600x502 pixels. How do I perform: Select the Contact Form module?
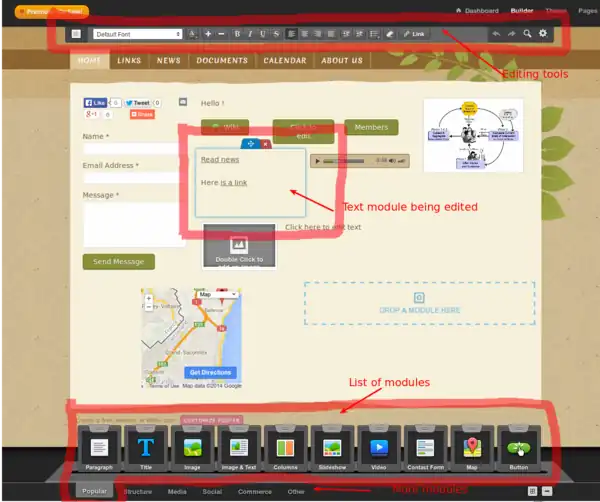[x=427, y=449]
